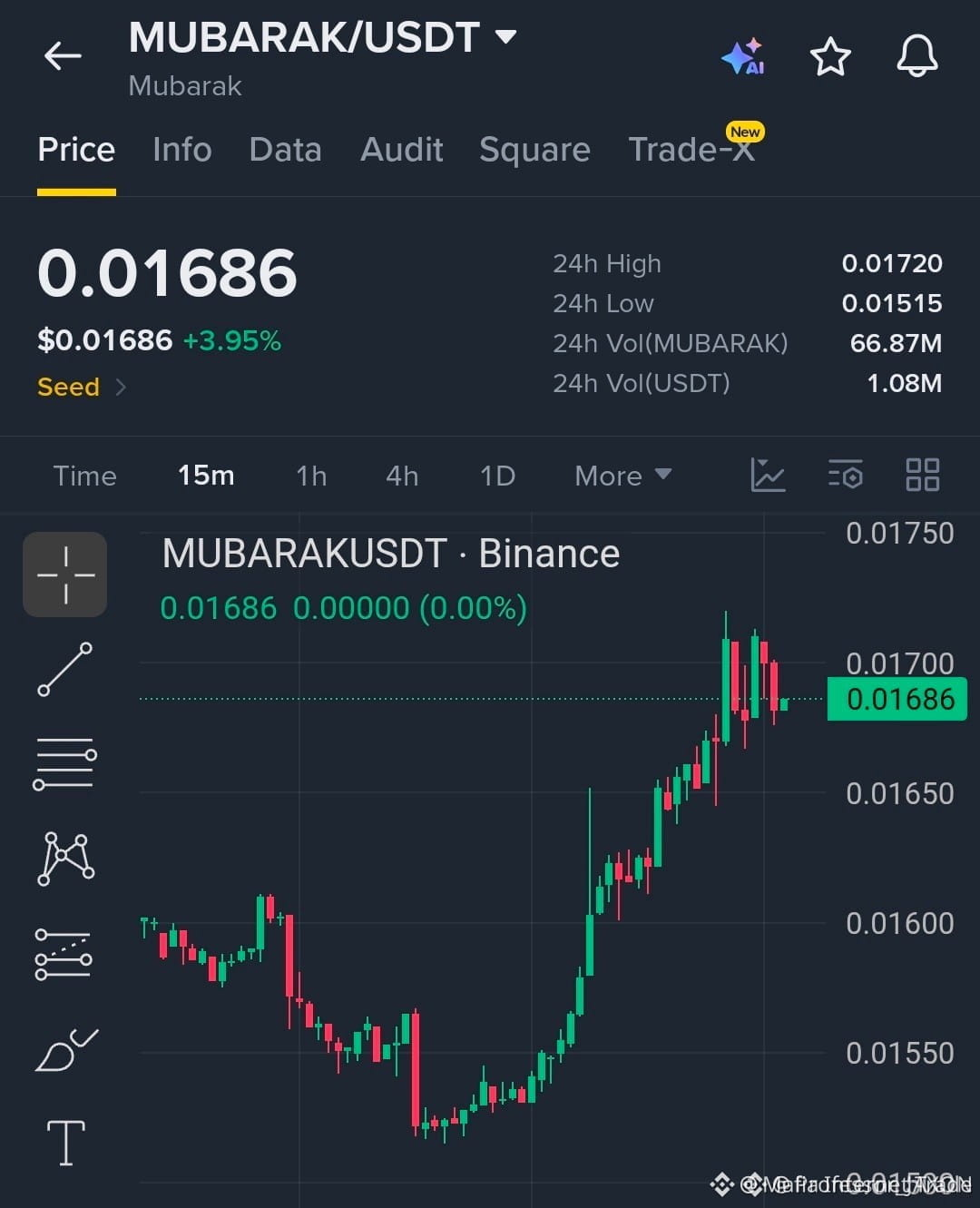Tap the back arrow icon
Screen dimensions: 980x1208
[63, 56]
